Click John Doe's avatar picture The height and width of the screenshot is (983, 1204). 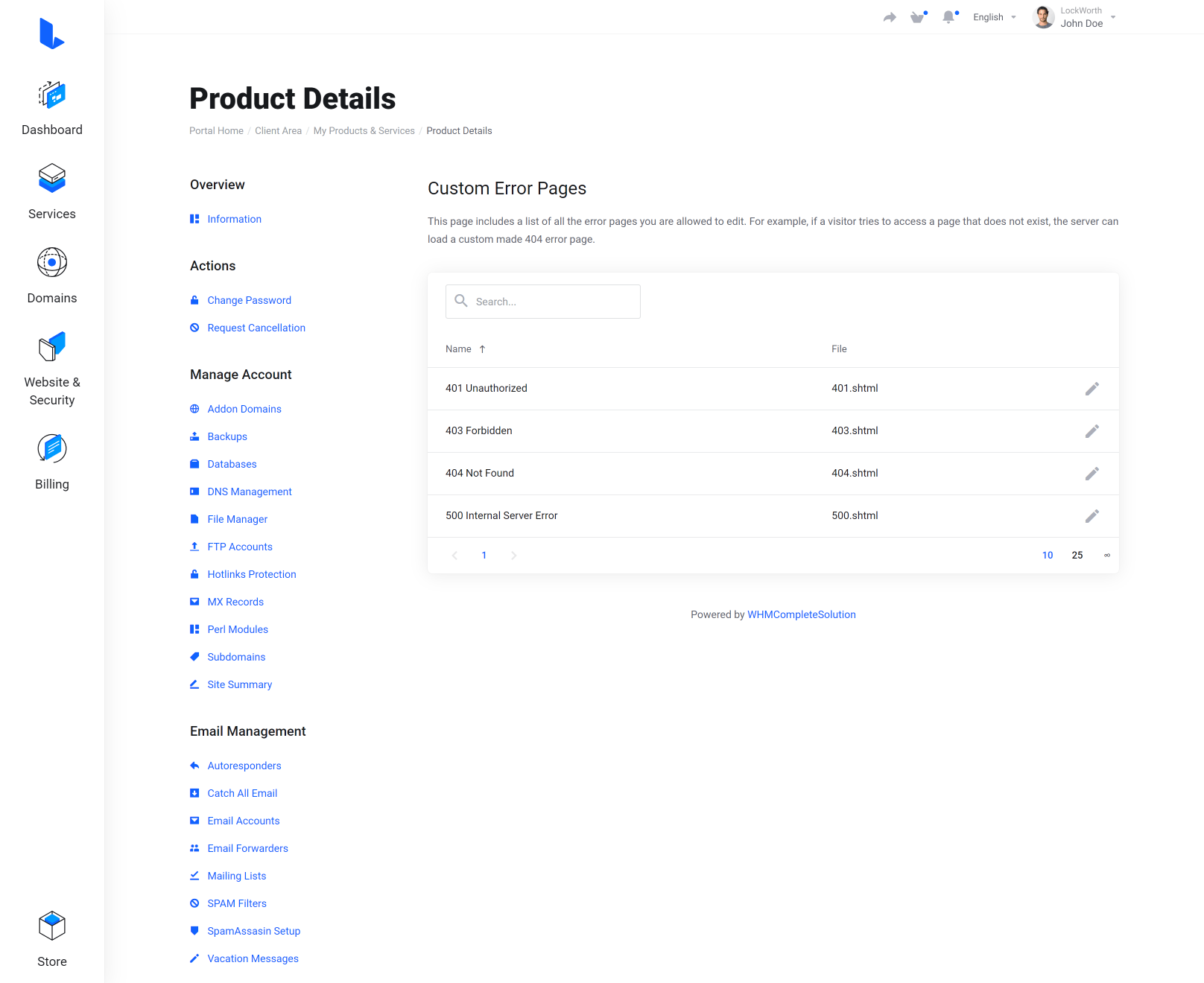click(x=1044, y=17)
